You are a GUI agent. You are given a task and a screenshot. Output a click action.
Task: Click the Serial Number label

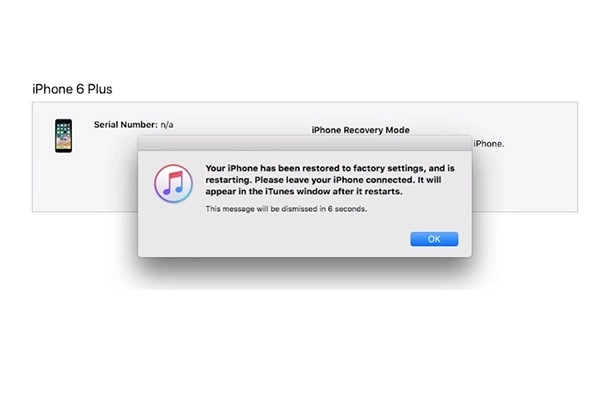click(x=126, y=125)
